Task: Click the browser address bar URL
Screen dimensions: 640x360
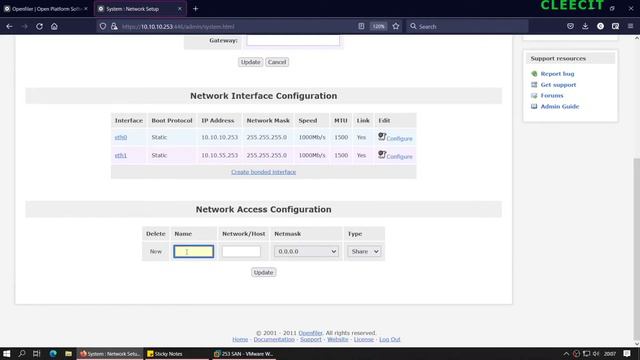Action: coord(178,27)
